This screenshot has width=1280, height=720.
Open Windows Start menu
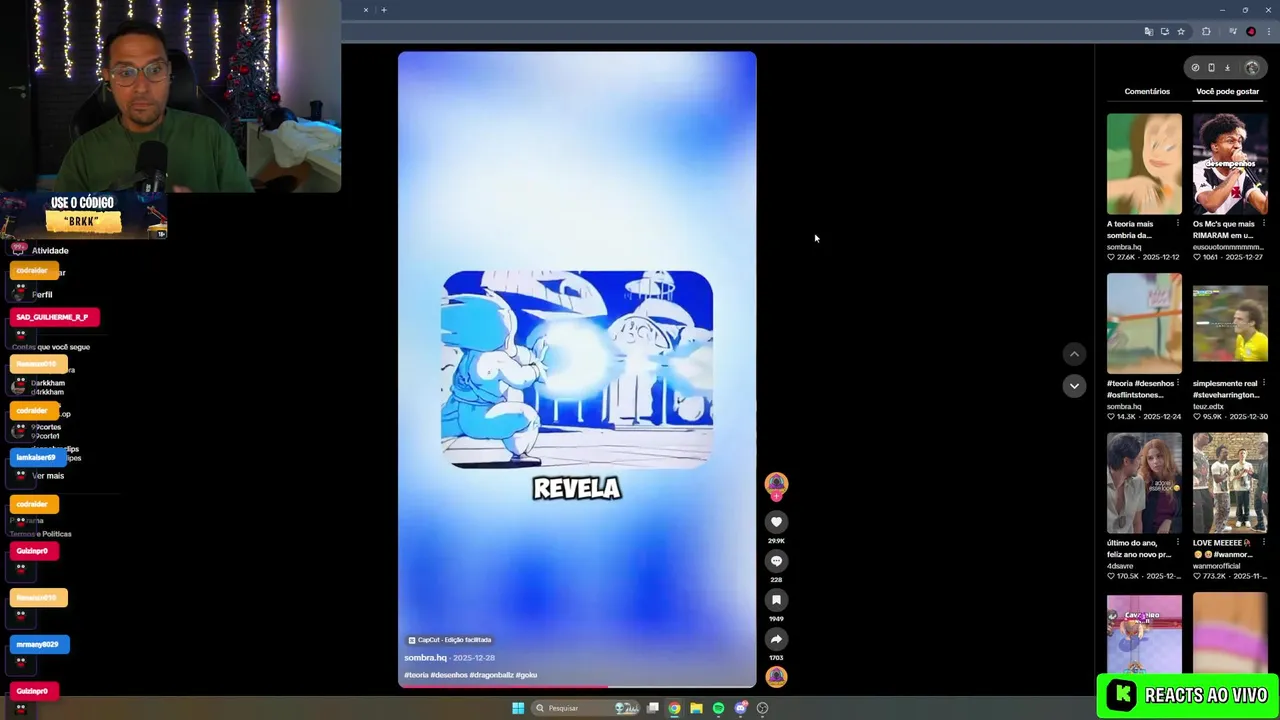(518, 708)
